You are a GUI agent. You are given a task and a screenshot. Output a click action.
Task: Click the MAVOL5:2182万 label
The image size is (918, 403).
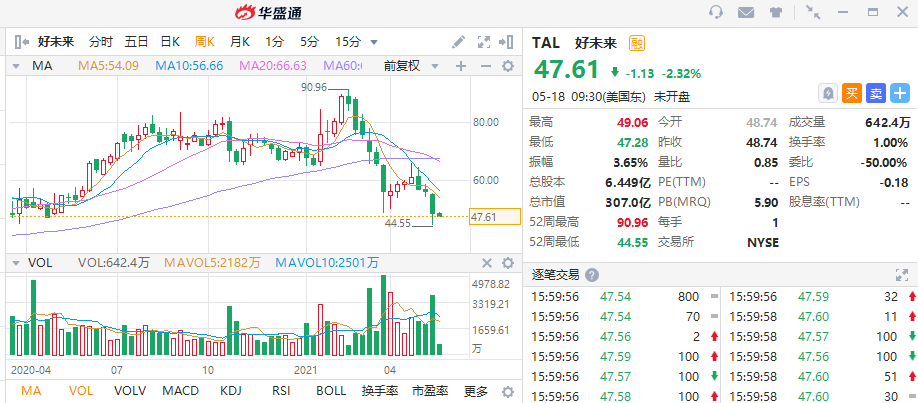click(212, 263)
